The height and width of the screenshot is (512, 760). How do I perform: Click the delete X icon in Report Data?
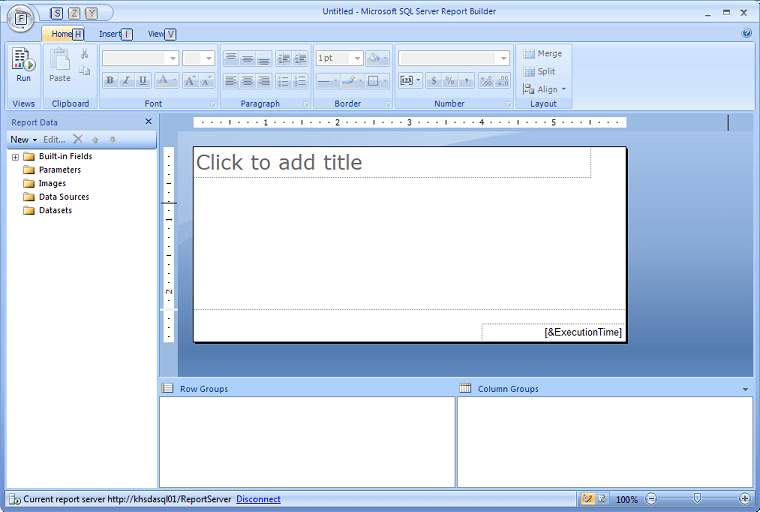click(x=78, y=140)
